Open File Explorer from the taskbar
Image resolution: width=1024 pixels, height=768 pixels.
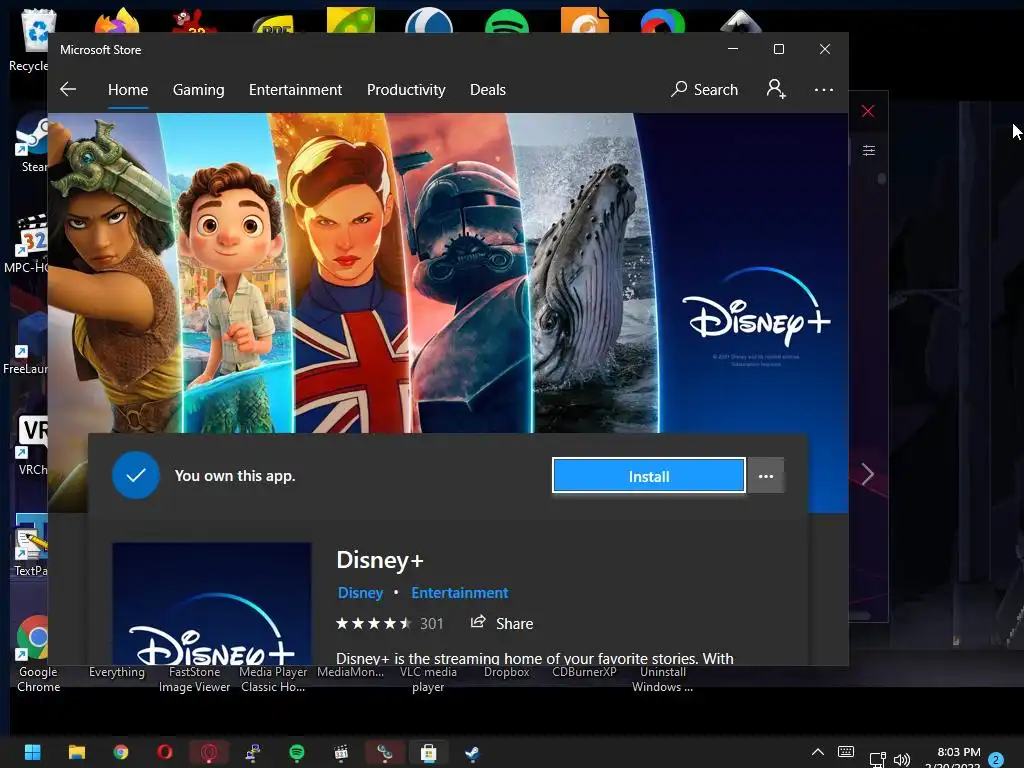(77, 752)
